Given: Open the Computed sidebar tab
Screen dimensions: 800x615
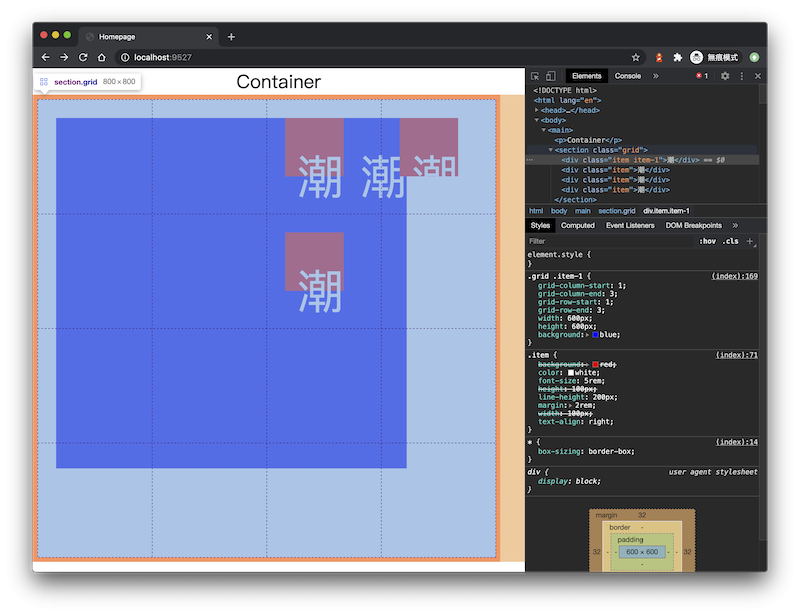Looking at the screenshot, I should tap(578, 226).
